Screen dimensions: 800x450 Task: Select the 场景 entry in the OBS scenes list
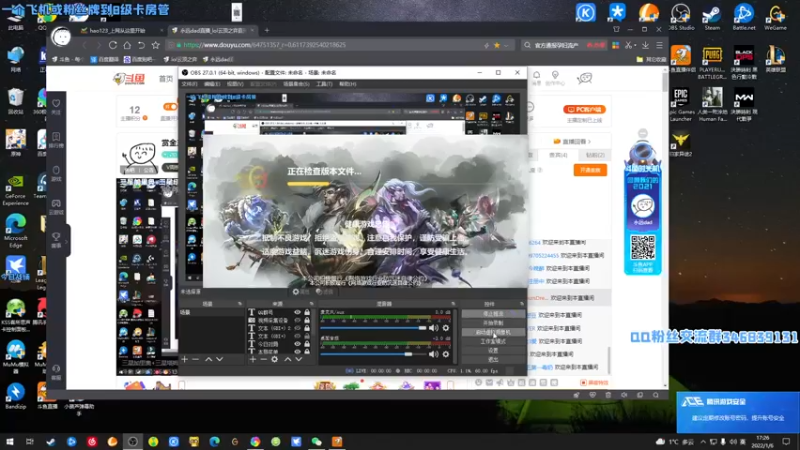(212, 312)
